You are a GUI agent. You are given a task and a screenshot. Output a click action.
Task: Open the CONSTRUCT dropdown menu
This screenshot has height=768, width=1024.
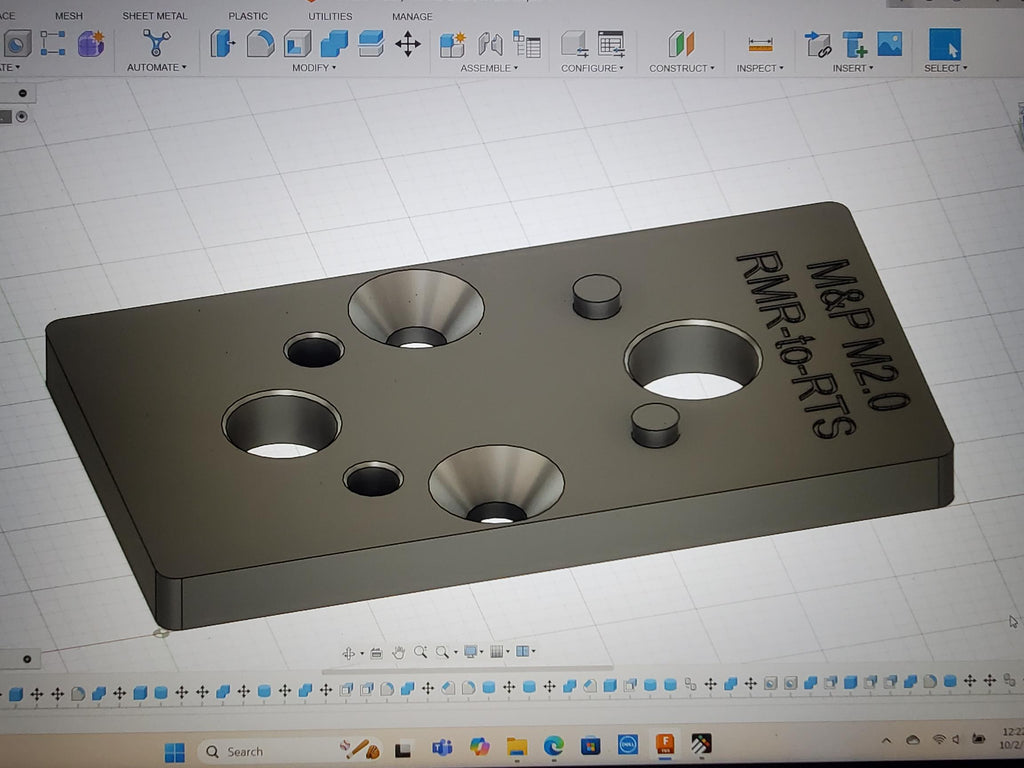click(x=681, y=68)
